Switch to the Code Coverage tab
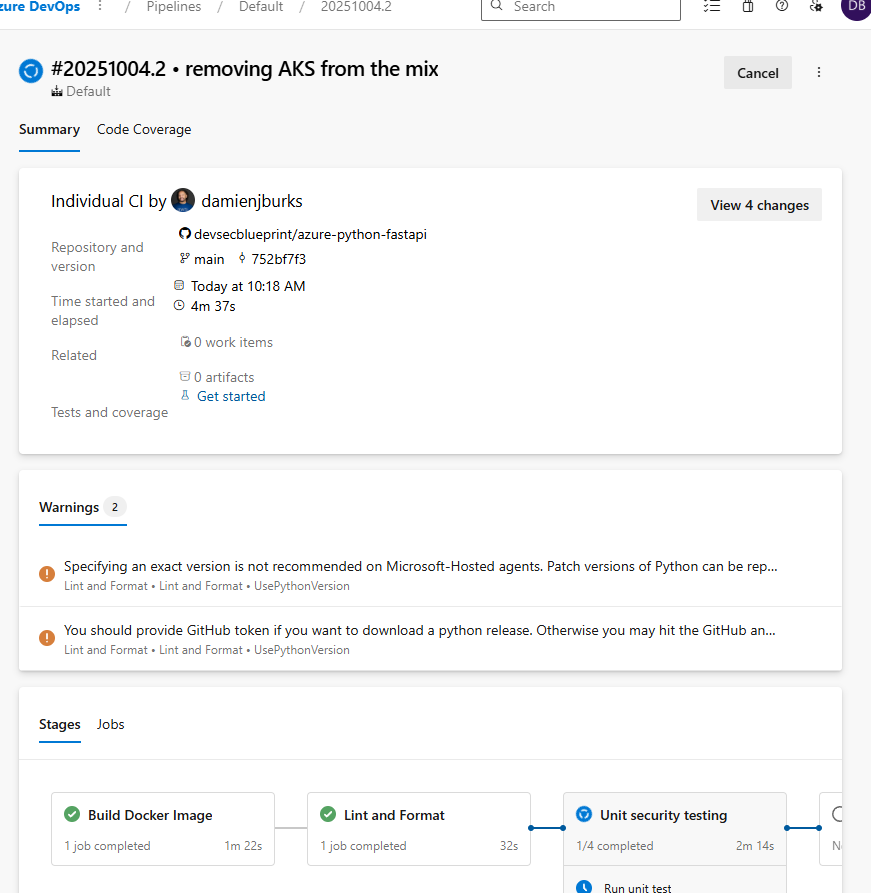Image resolution: width=871 pixels, height=893 pixels. coord(144,129)
